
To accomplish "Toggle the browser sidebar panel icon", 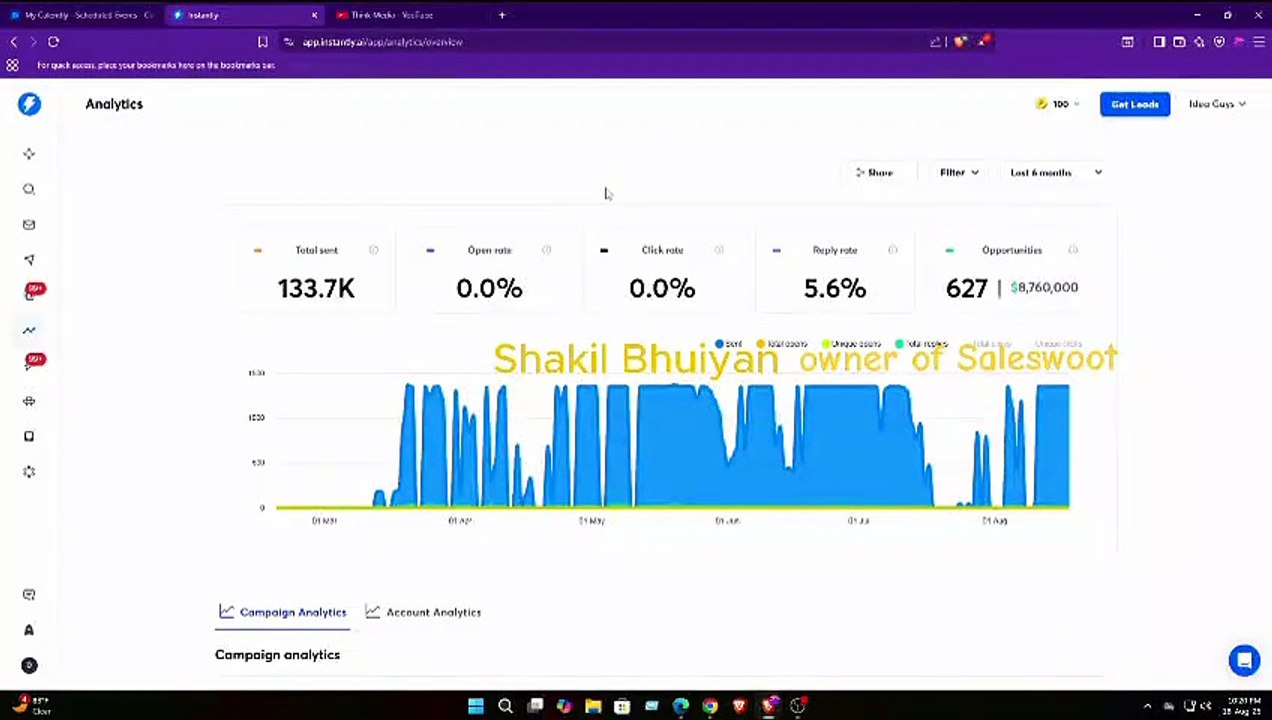I will 1159,42.
